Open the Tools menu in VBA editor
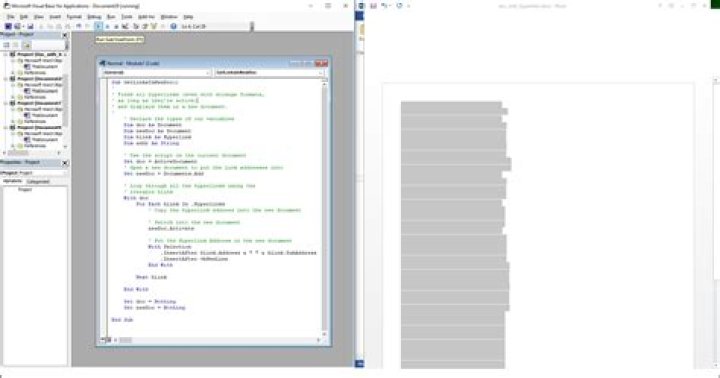720x378 pixels. (x=127, y=17)
